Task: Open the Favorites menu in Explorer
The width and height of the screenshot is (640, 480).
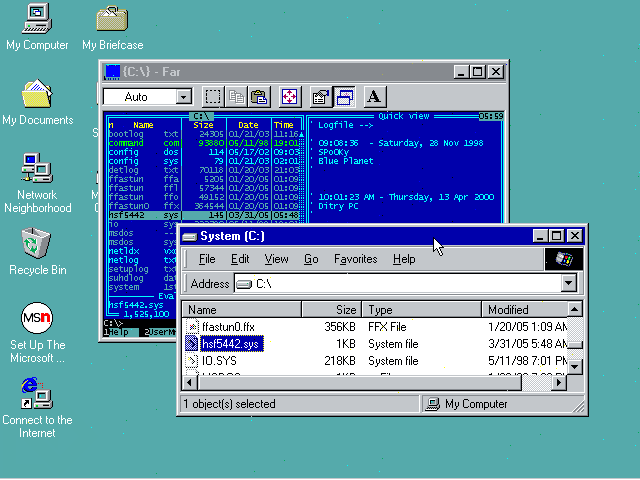Action: (356, 259)
